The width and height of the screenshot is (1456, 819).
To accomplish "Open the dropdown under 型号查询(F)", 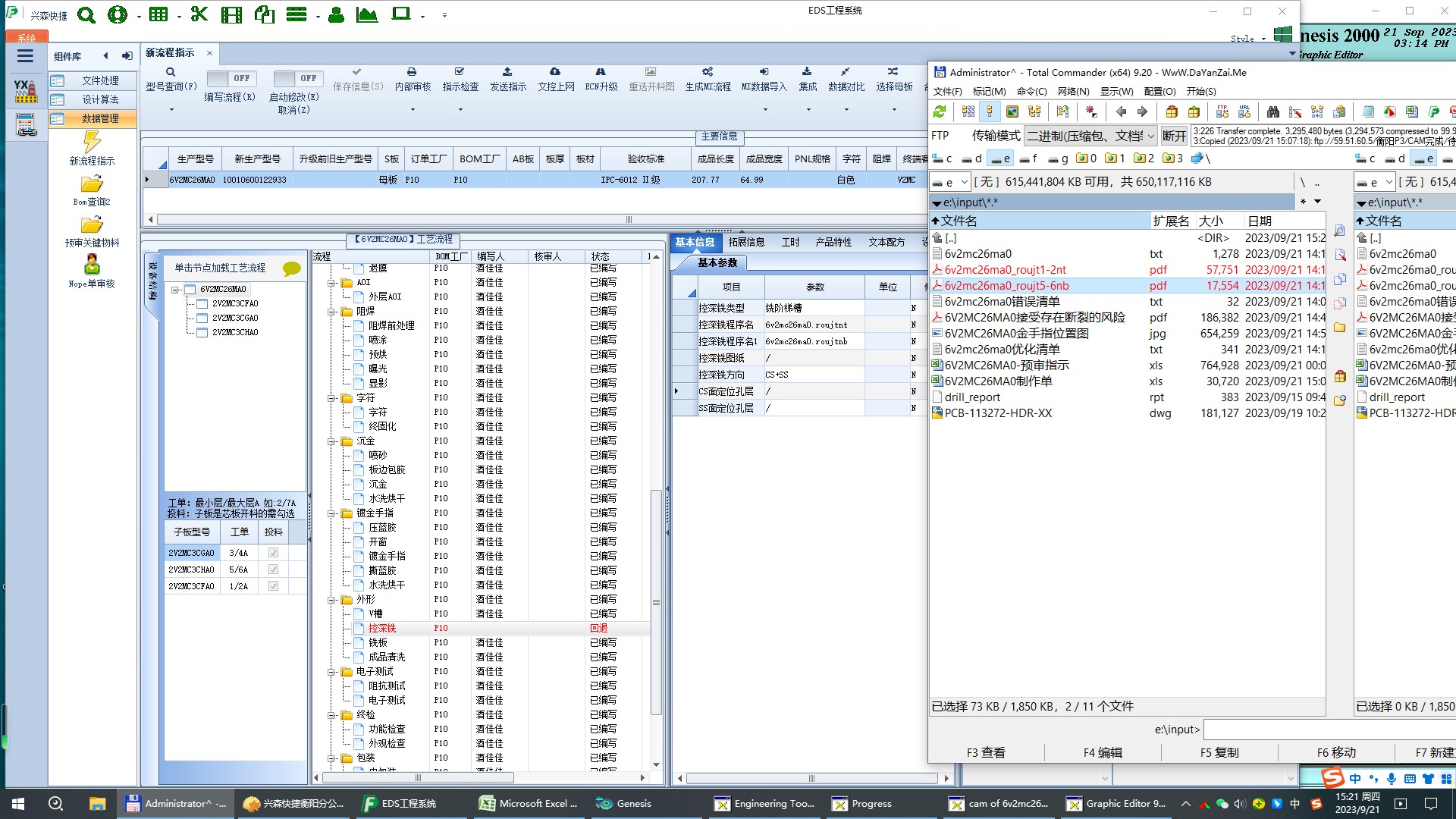I will coord(171,110).
